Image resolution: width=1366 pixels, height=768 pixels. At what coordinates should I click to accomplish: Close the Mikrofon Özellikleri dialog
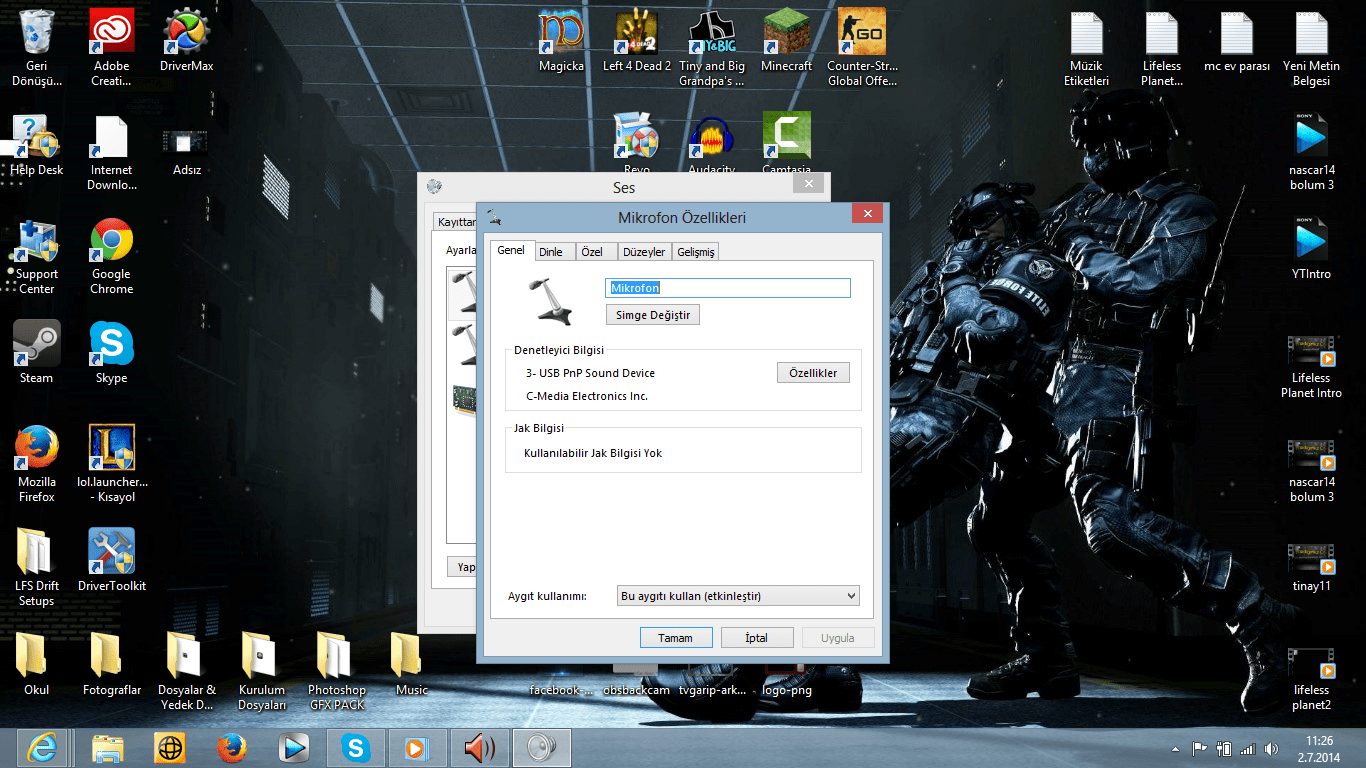click(867, 213)
